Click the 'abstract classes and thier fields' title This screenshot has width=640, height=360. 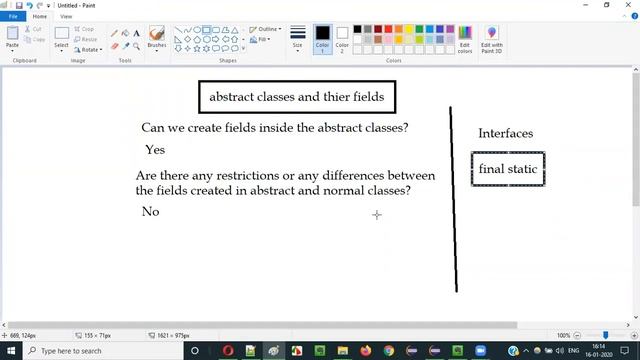point(297,97)
